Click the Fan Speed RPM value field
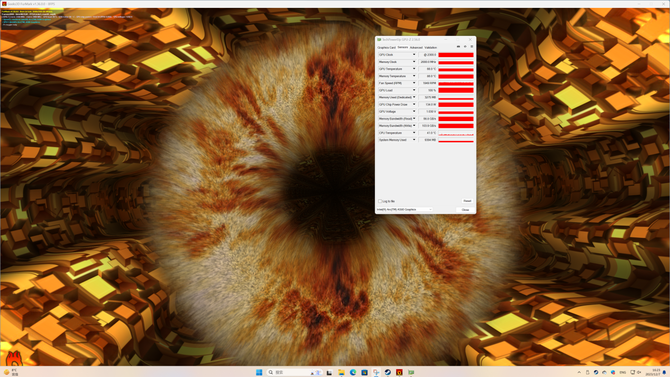This screenshot has width=670, height=377. pos(427,83)
